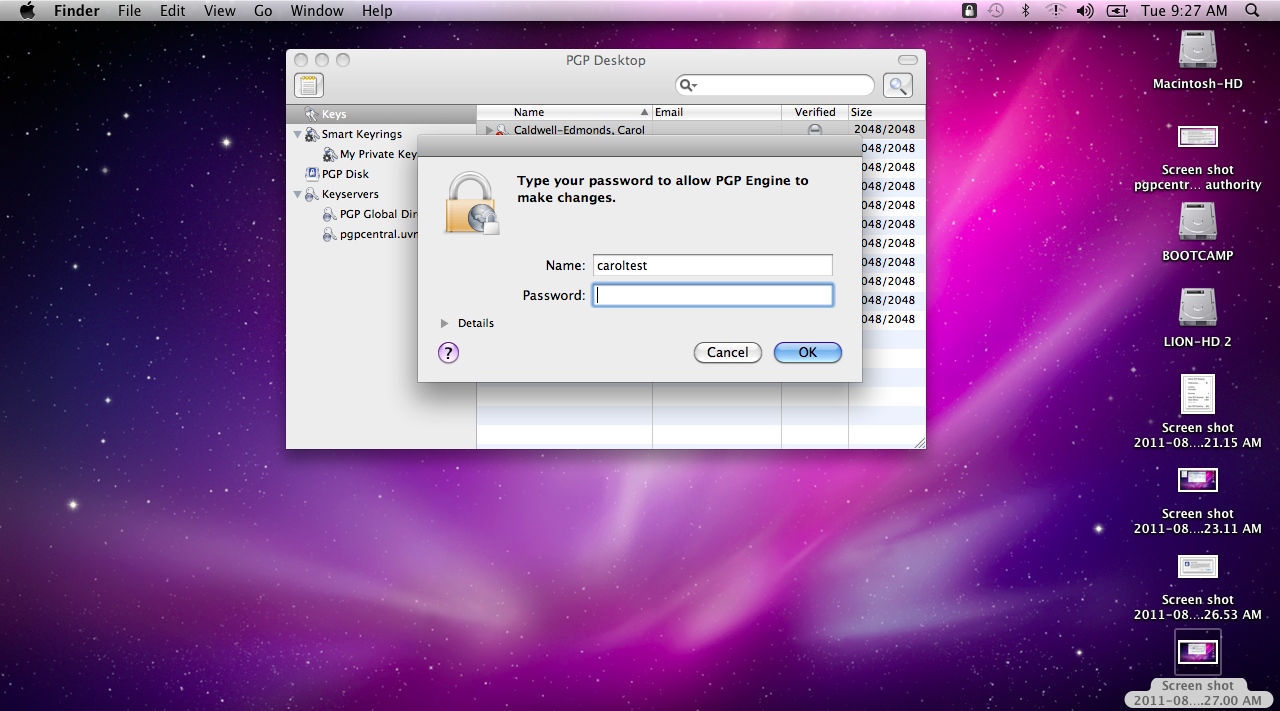Collapse the Keyservers group

[x=297, y=194]
